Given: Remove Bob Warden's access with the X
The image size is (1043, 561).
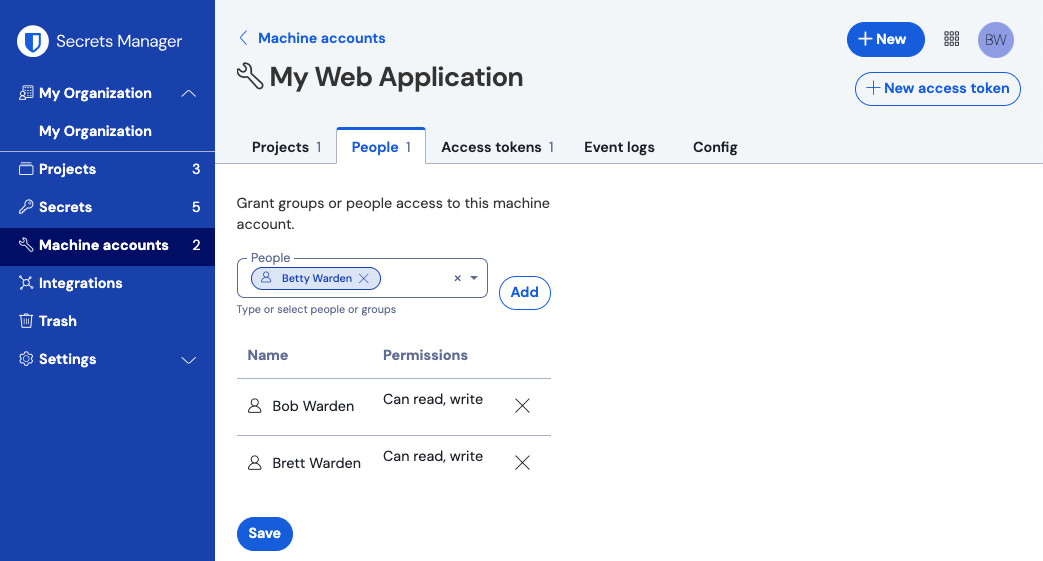Looking at the screenshot, I should click(522, 406).
